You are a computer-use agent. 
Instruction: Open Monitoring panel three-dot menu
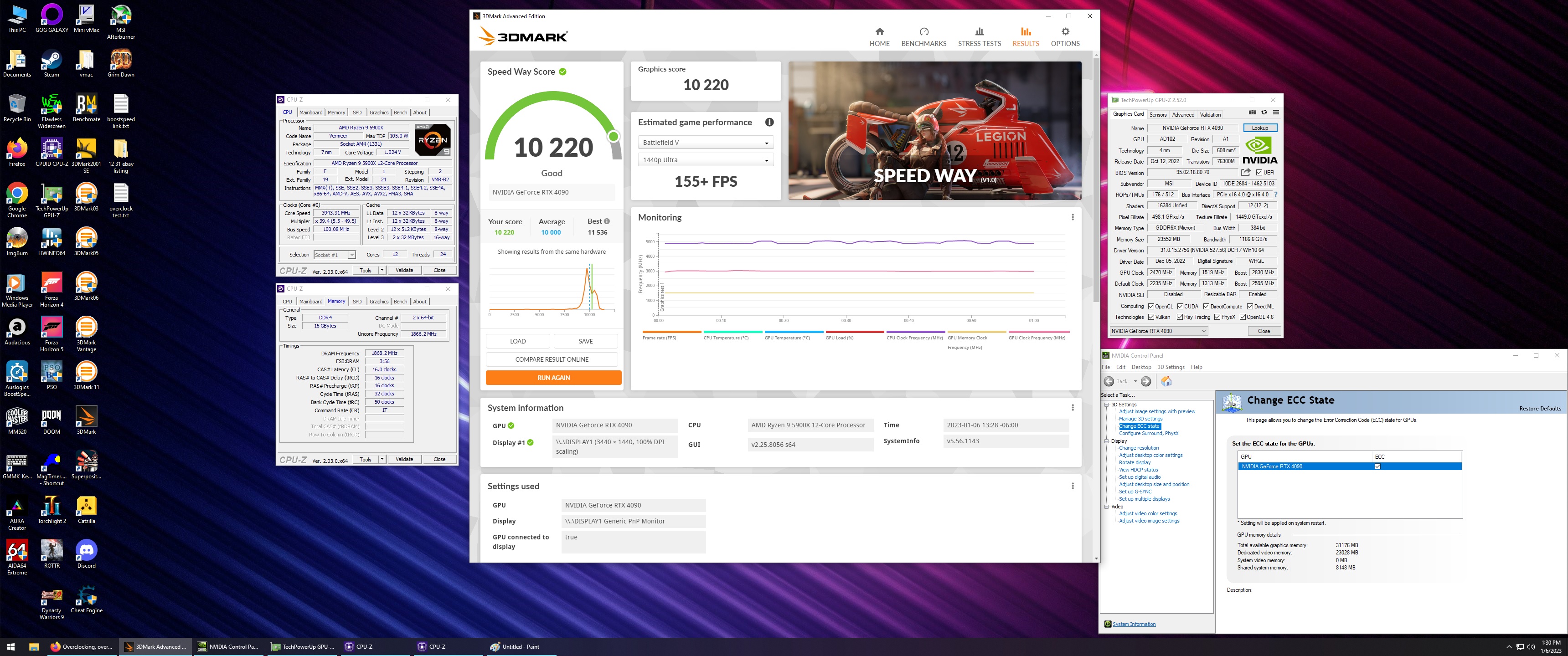[1073, 217]
